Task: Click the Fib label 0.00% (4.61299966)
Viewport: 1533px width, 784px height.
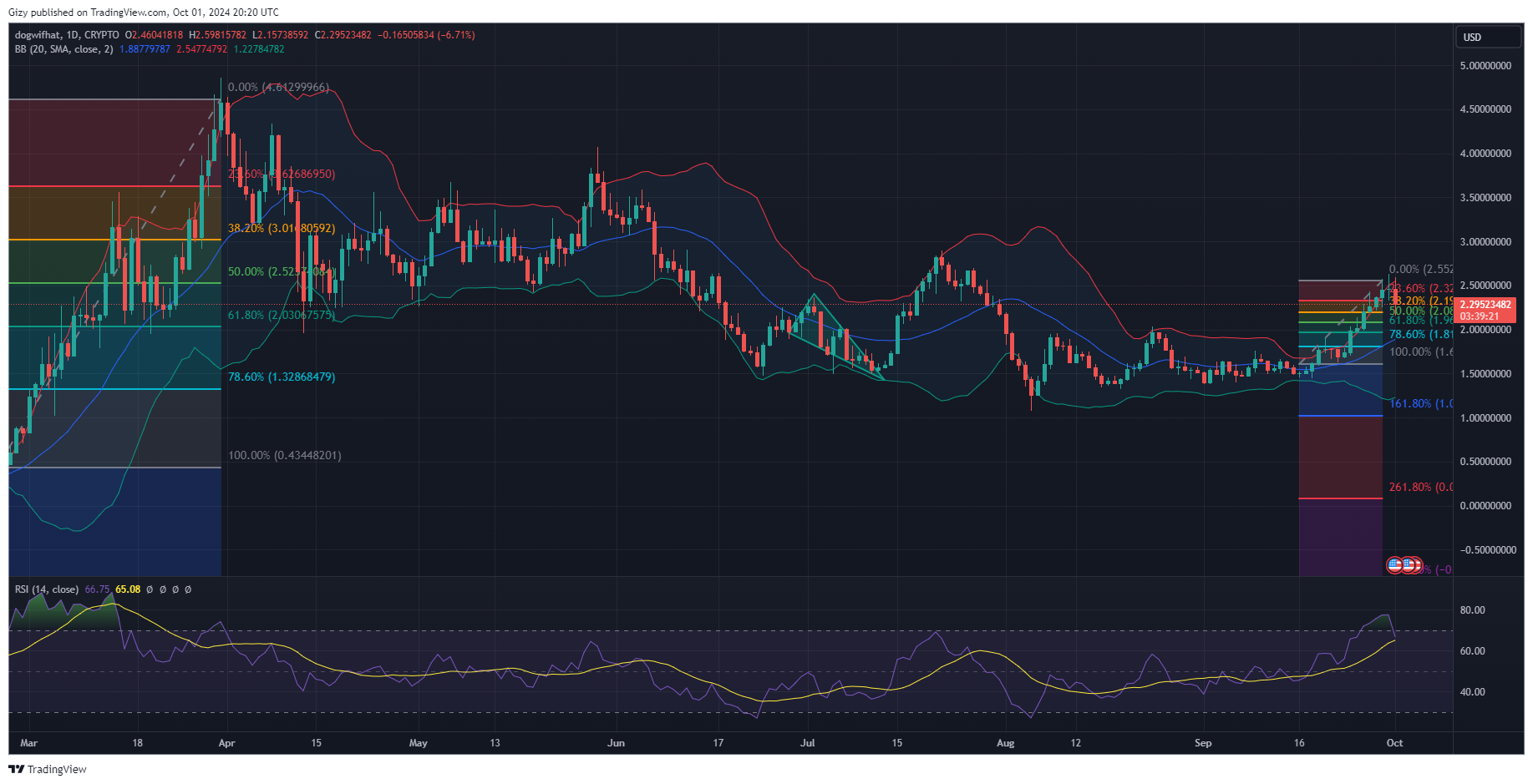Action: (278, 87)
